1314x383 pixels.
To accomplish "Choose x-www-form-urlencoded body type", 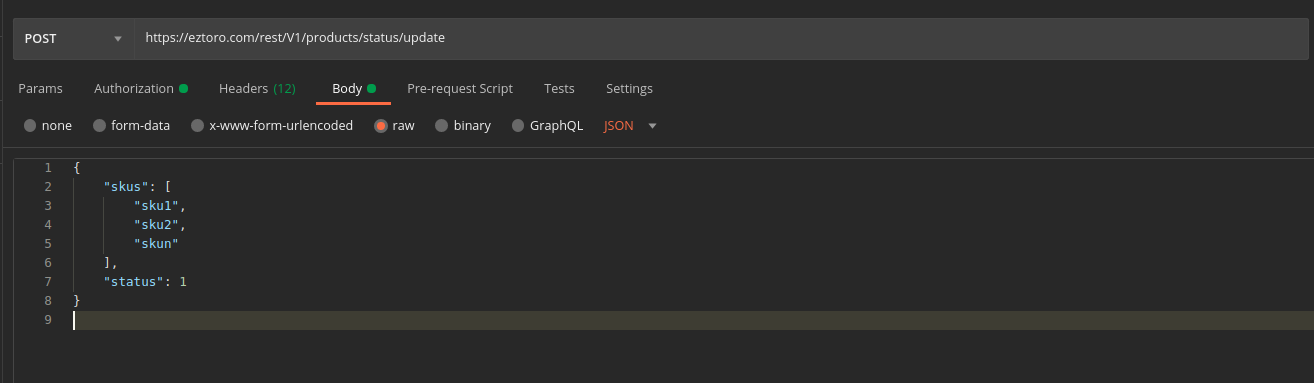I will [198, 126].
